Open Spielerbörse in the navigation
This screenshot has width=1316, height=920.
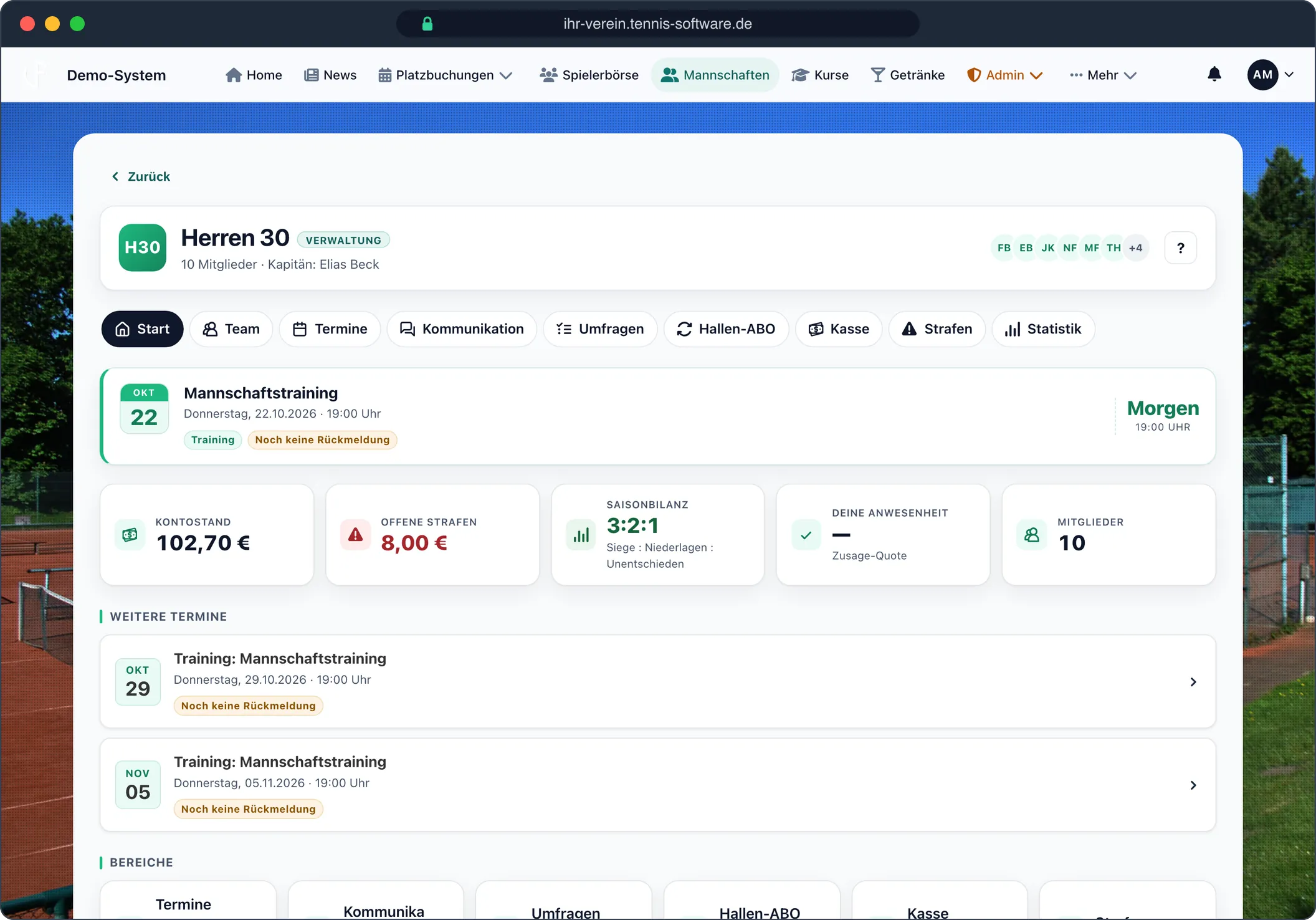coord(589,75)
